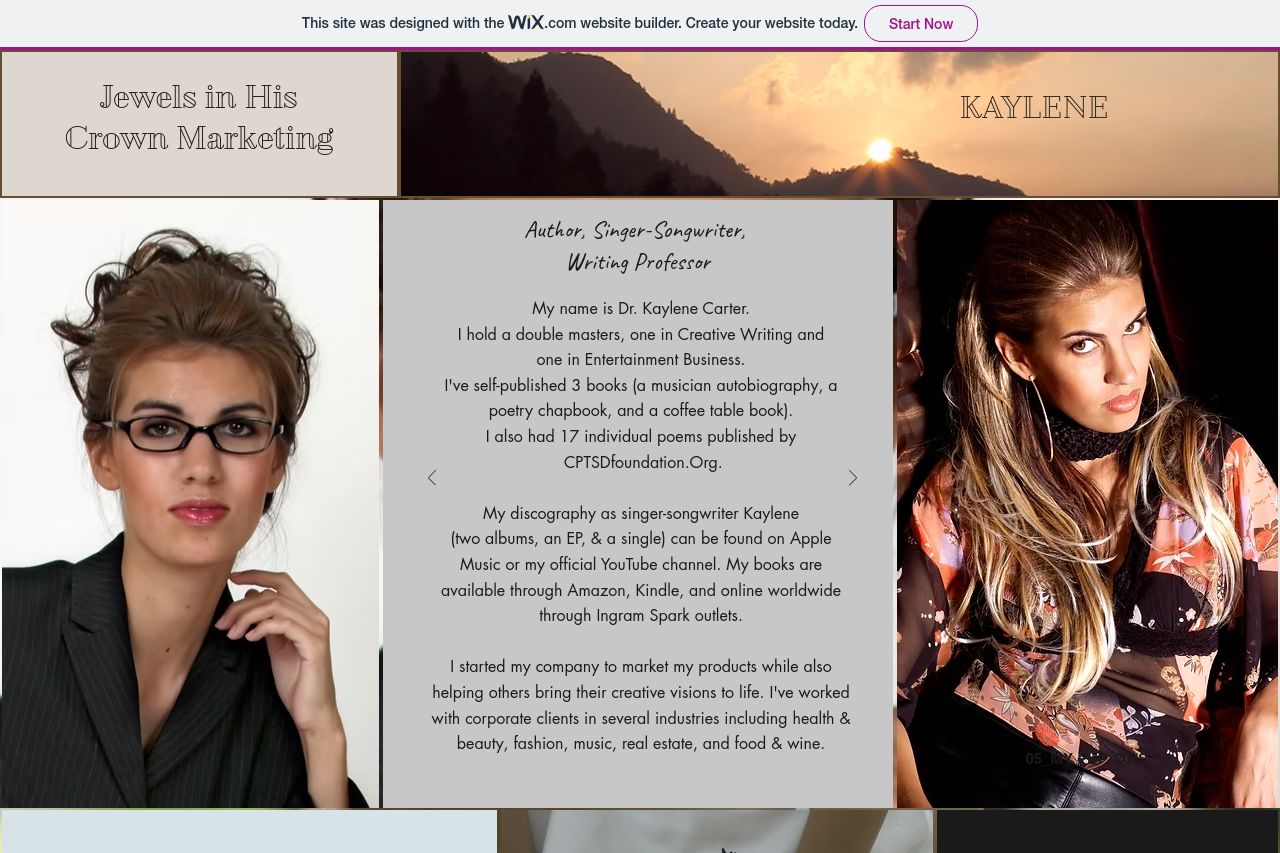The image size is (1280, 853).
Task: Go to the previous slide arrow
Action: tap(432, 478)
